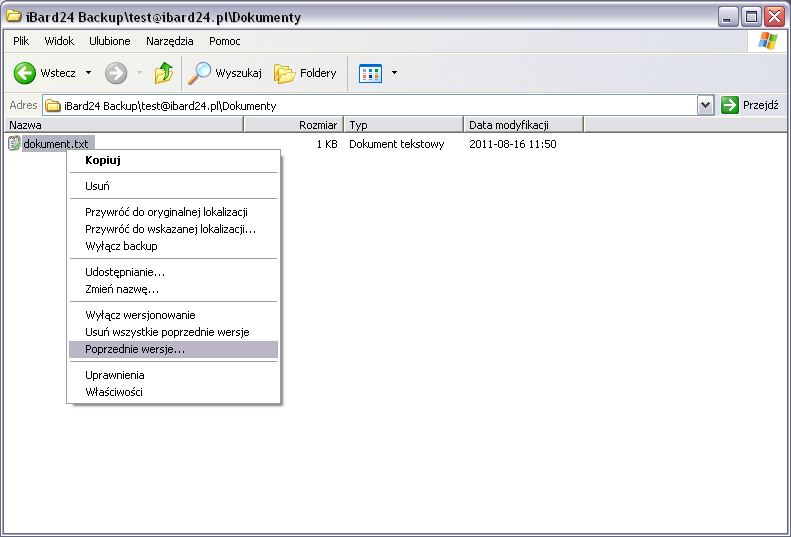Open the Plik menu

(21, 41)
